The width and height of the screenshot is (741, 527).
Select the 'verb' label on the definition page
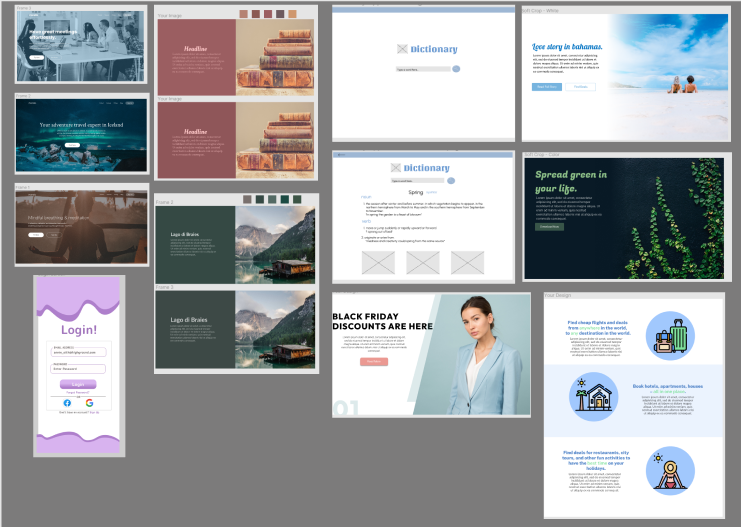coord(366,221)
